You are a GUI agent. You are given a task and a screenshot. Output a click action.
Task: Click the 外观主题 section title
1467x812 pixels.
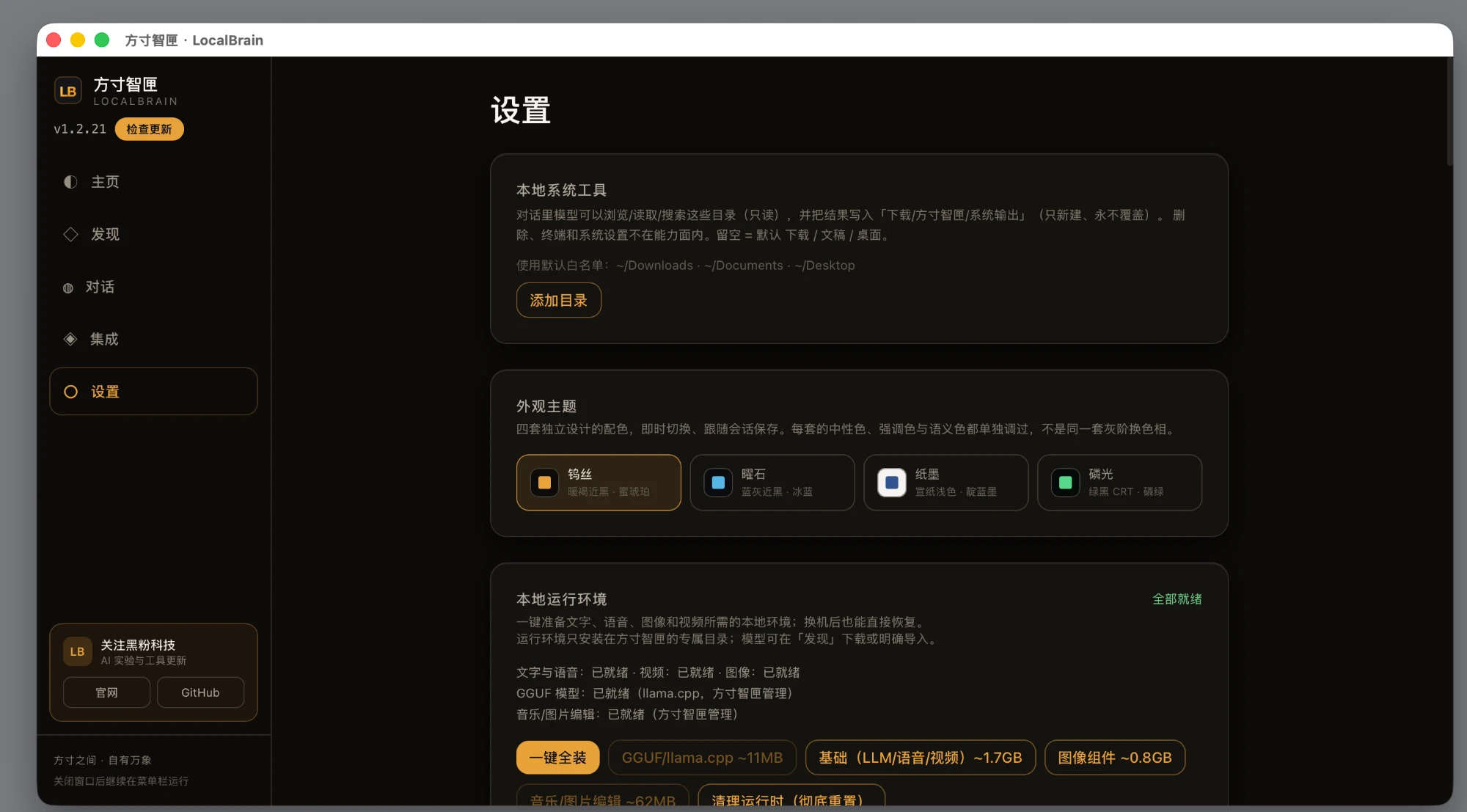click(x=546, y=406)
